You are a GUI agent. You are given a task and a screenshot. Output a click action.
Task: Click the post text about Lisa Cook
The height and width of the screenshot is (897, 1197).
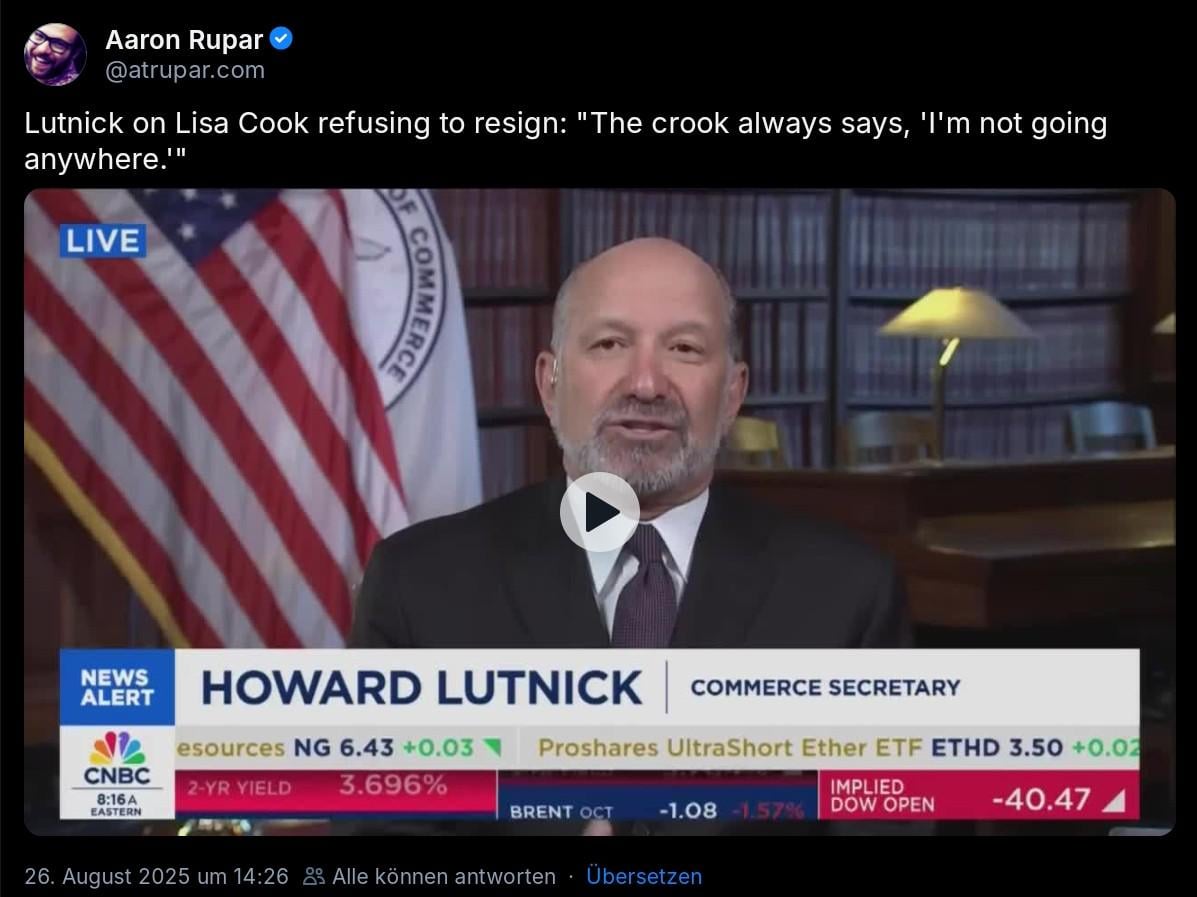566,140
